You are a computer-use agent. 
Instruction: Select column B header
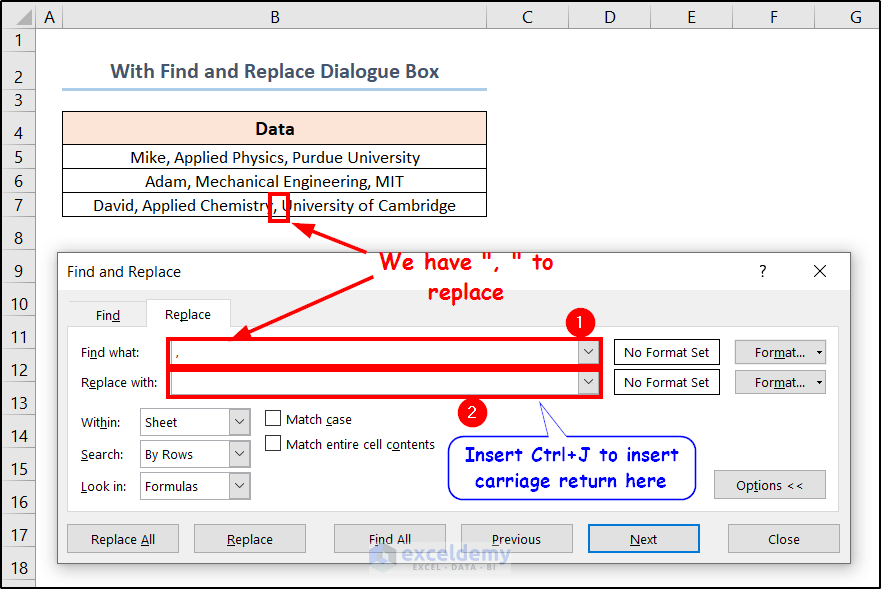click(274, 17)
